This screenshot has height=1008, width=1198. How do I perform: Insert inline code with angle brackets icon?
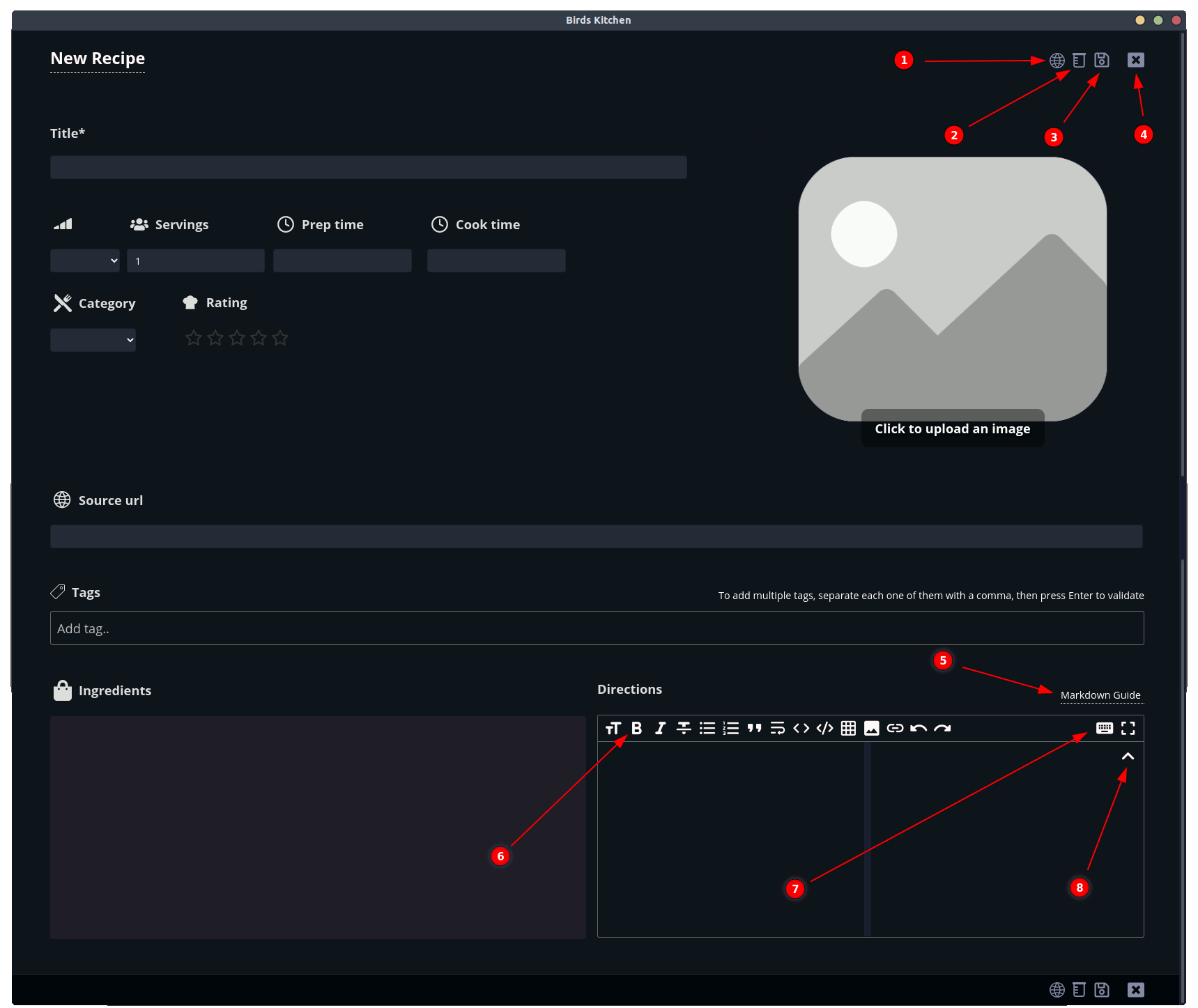(x=801, y=729)
